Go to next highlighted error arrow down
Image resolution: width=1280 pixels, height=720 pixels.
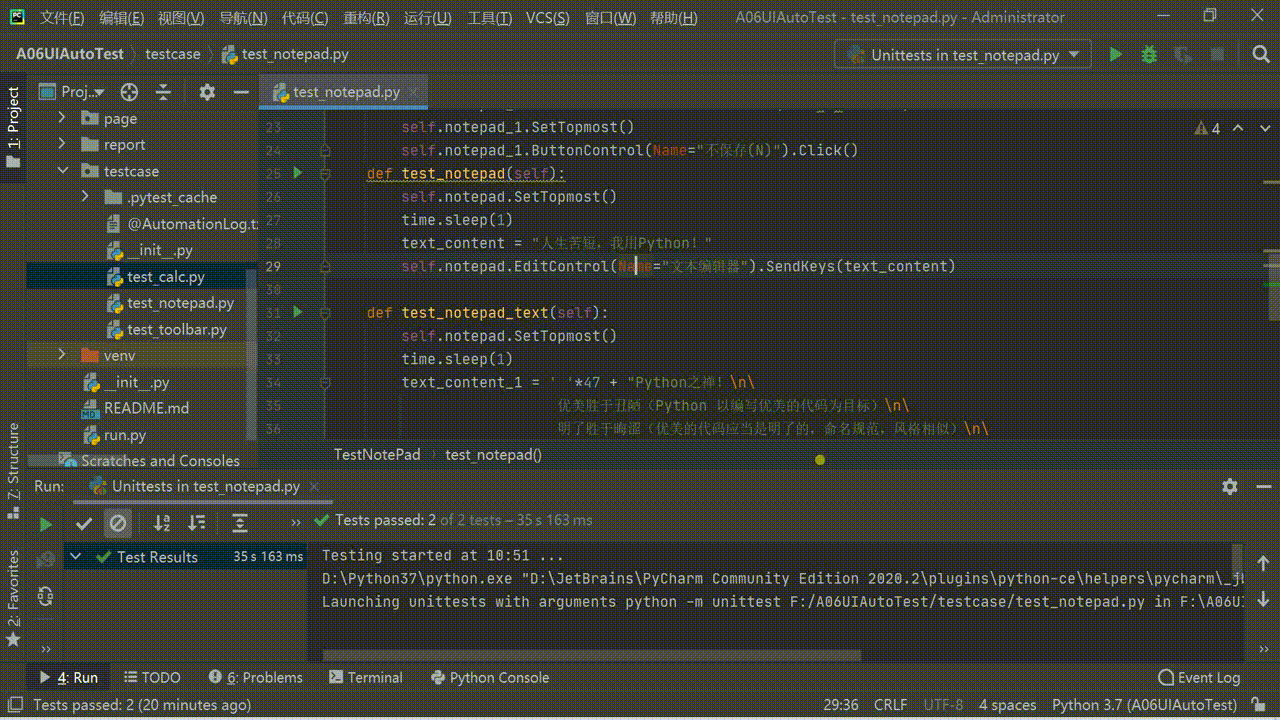(x=1263, y=128)
